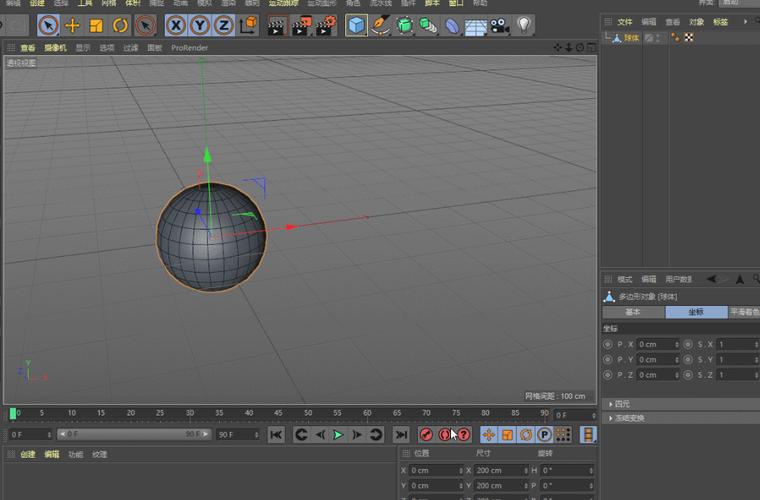Go to next keyframe

[376, 435]
